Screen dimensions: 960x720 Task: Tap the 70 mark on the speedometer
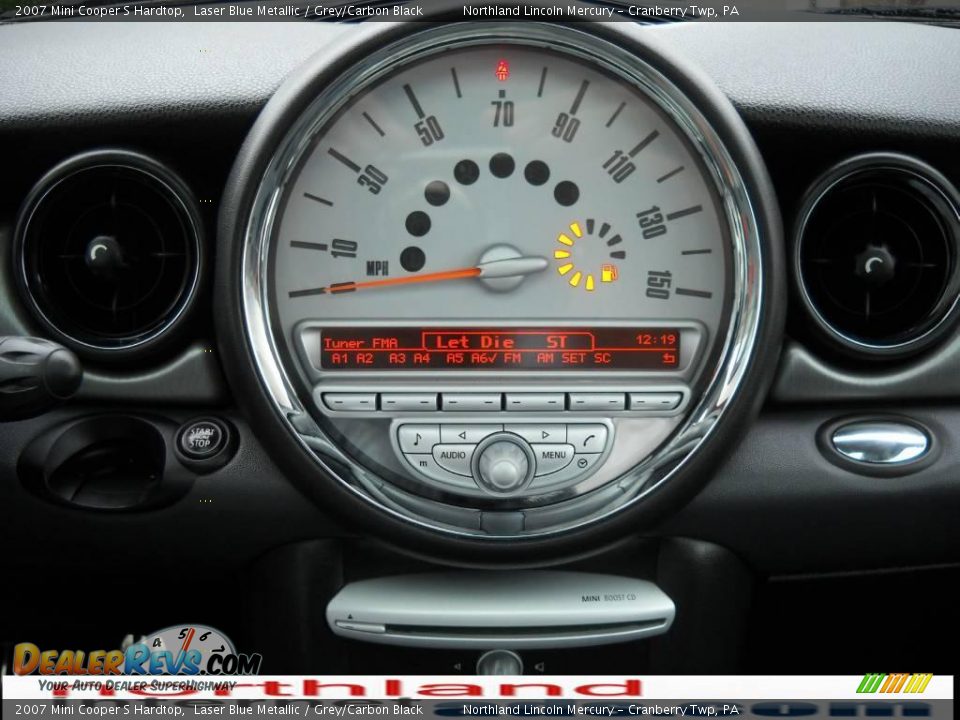[503, 114]
